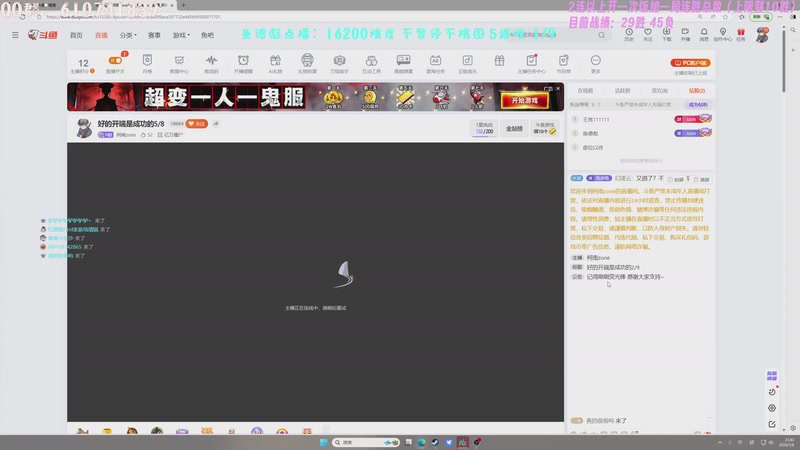Open 下载 download icon in header
Viewport: 800px width, 450px height.
[x=666, y=34]
